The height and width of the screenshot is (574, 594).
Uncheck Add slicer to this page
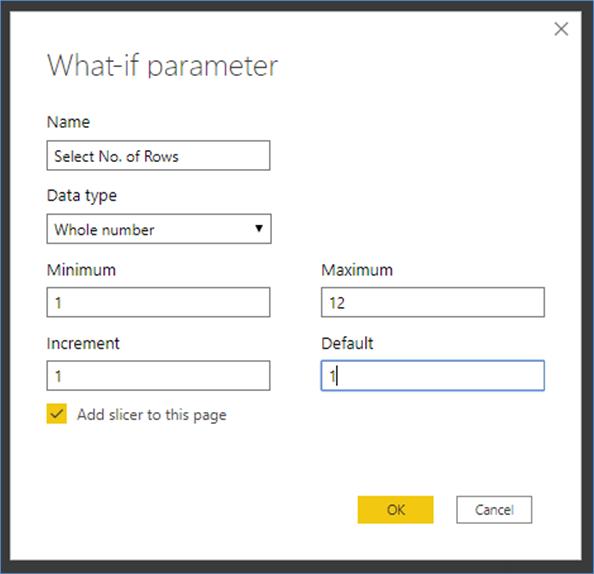click(56, 413)
